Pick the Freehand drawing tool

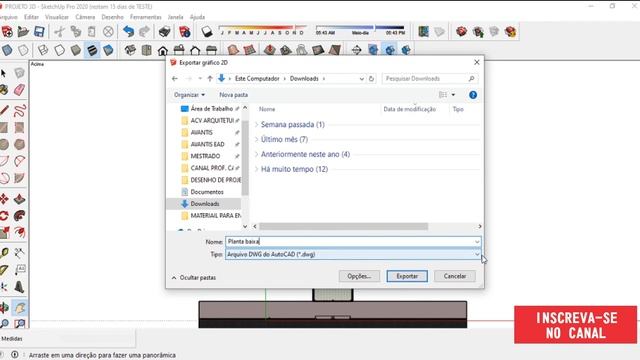[x=19, y=110]
